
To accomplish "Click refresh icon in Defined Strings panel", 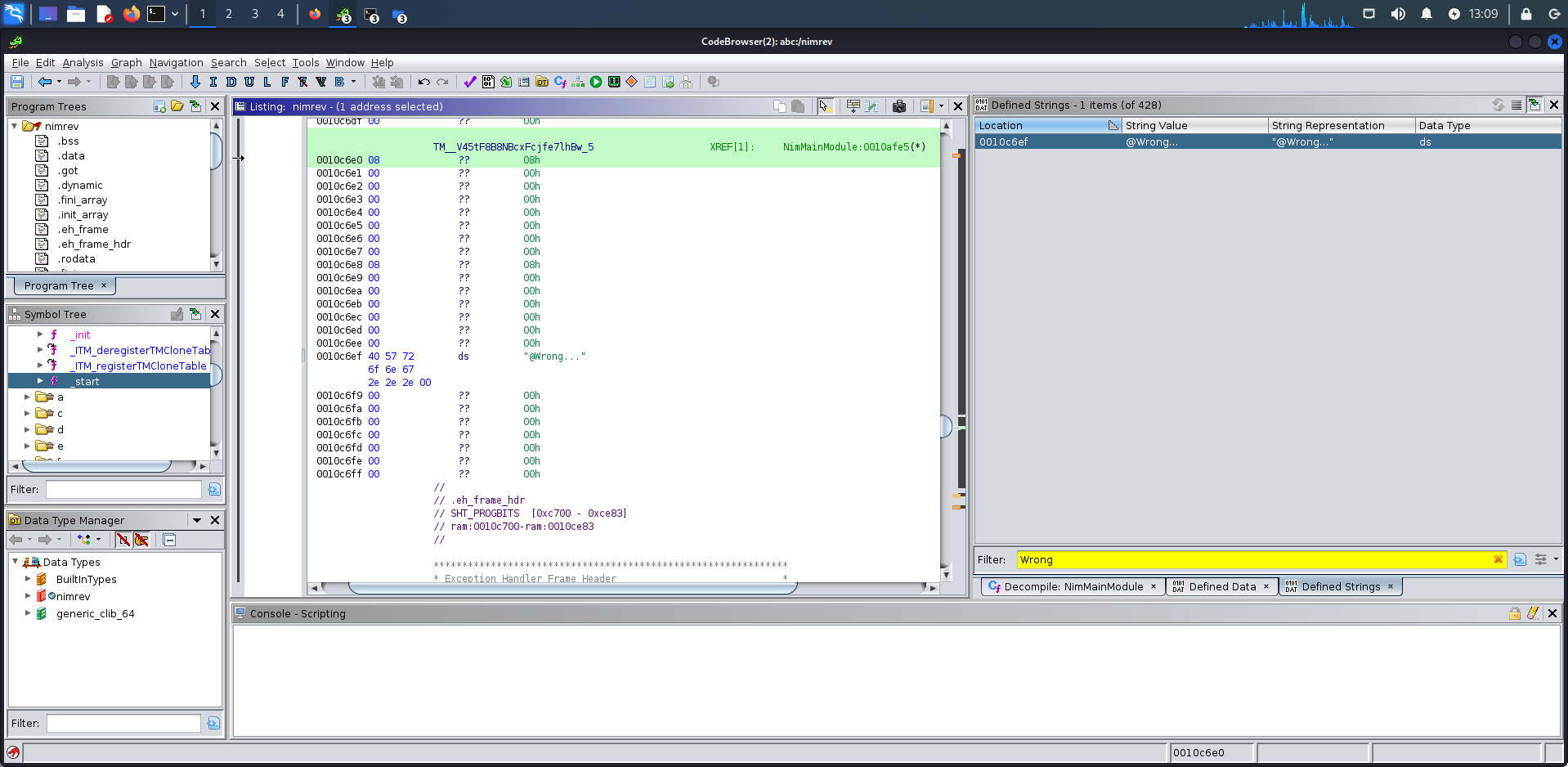I will click(x=1499, y=105).
